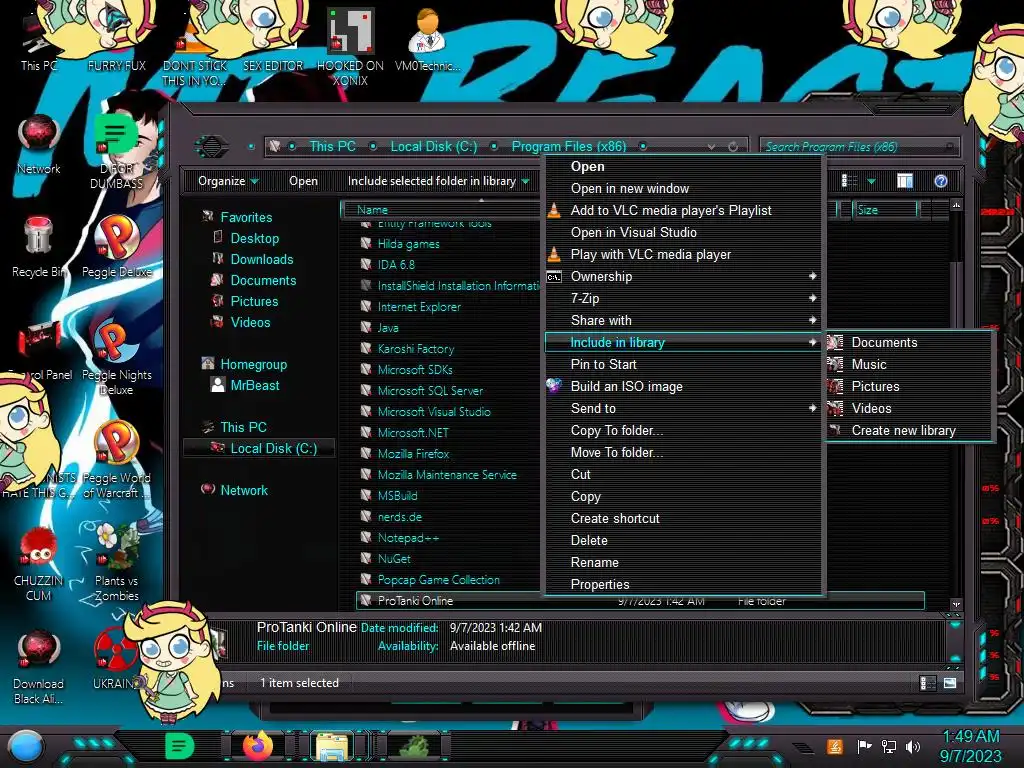
Task: Launch Peggle Nights Deluxe shortcut
Action: [x=117, y=358]
